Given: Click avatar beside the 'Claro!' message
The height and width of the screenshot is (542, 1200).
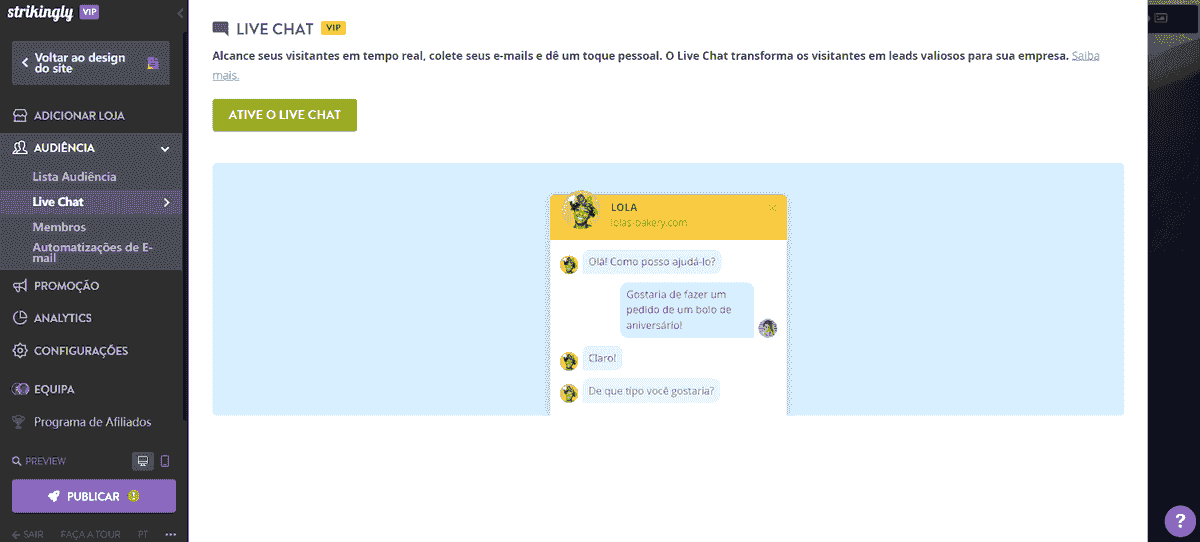Looking at the screenshot, I should 569,361.
